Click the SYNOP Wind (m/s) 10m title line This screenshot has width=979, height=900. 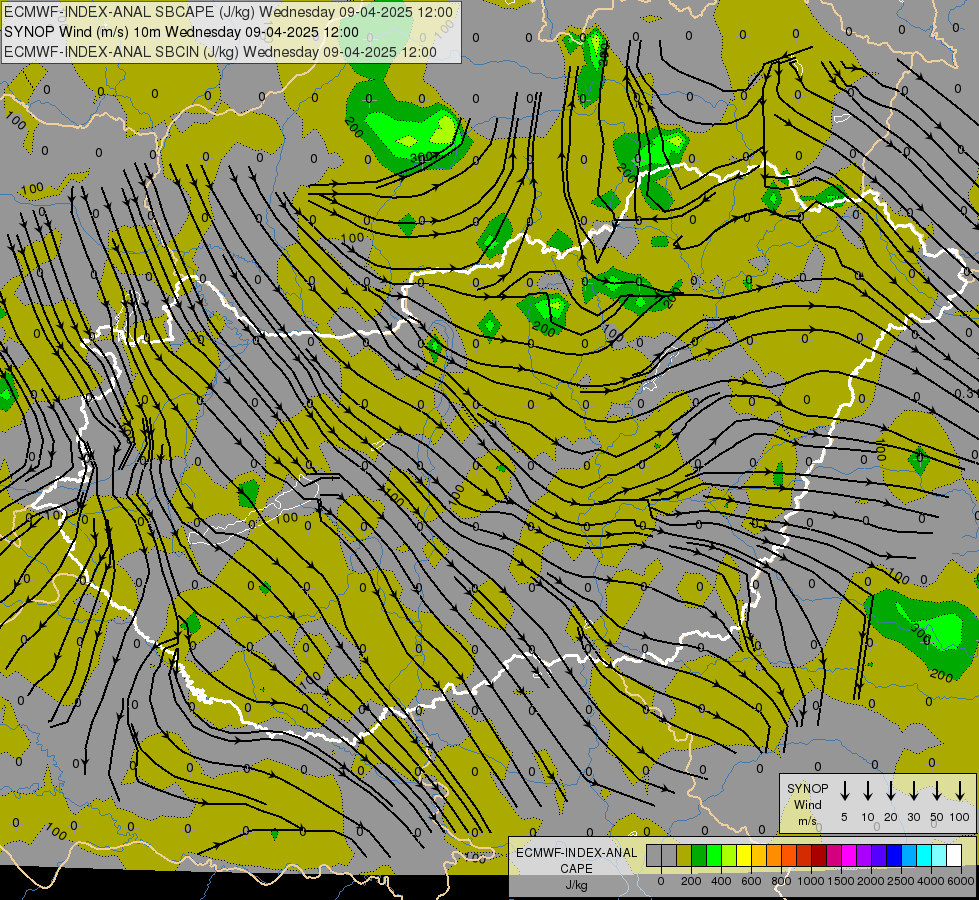click(x=181, y=32)
